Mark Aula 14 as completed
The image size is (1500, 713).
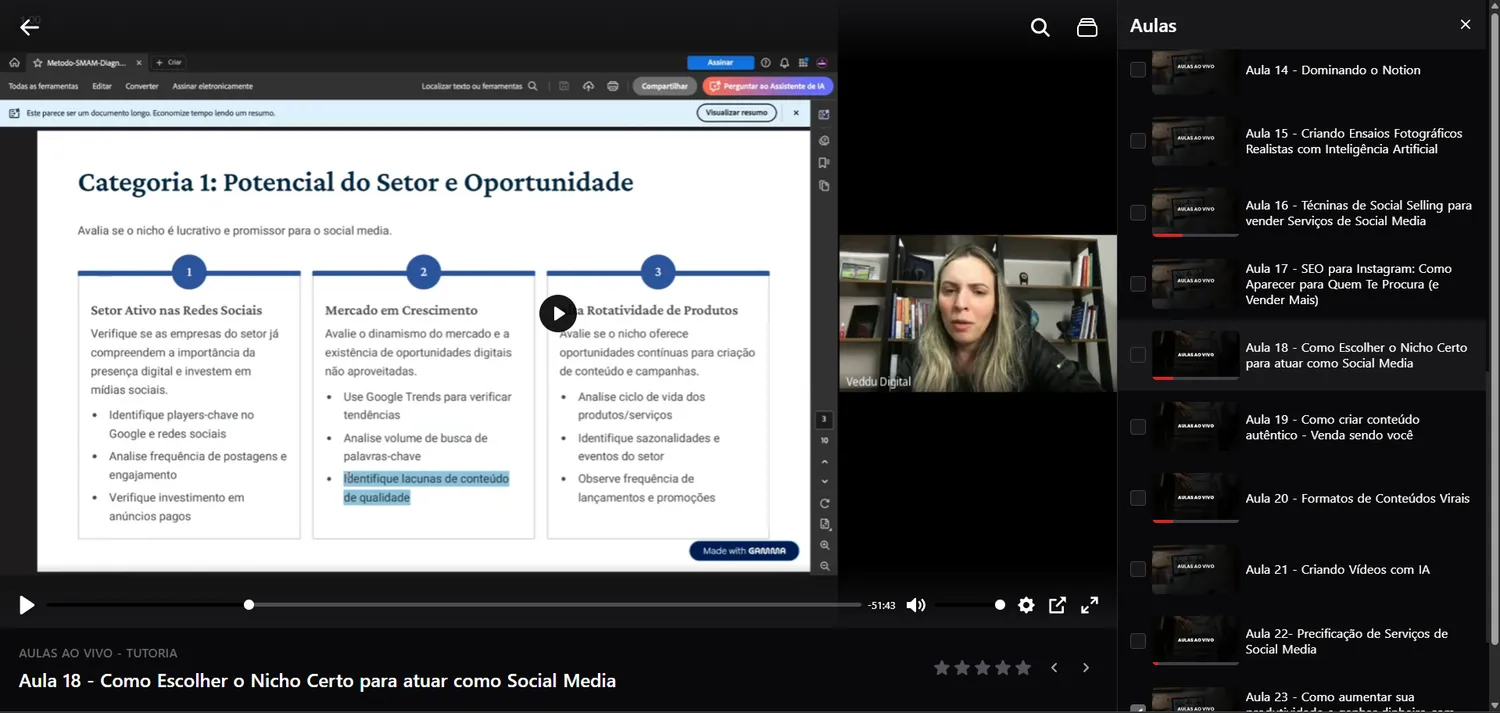pos(1138,70)
